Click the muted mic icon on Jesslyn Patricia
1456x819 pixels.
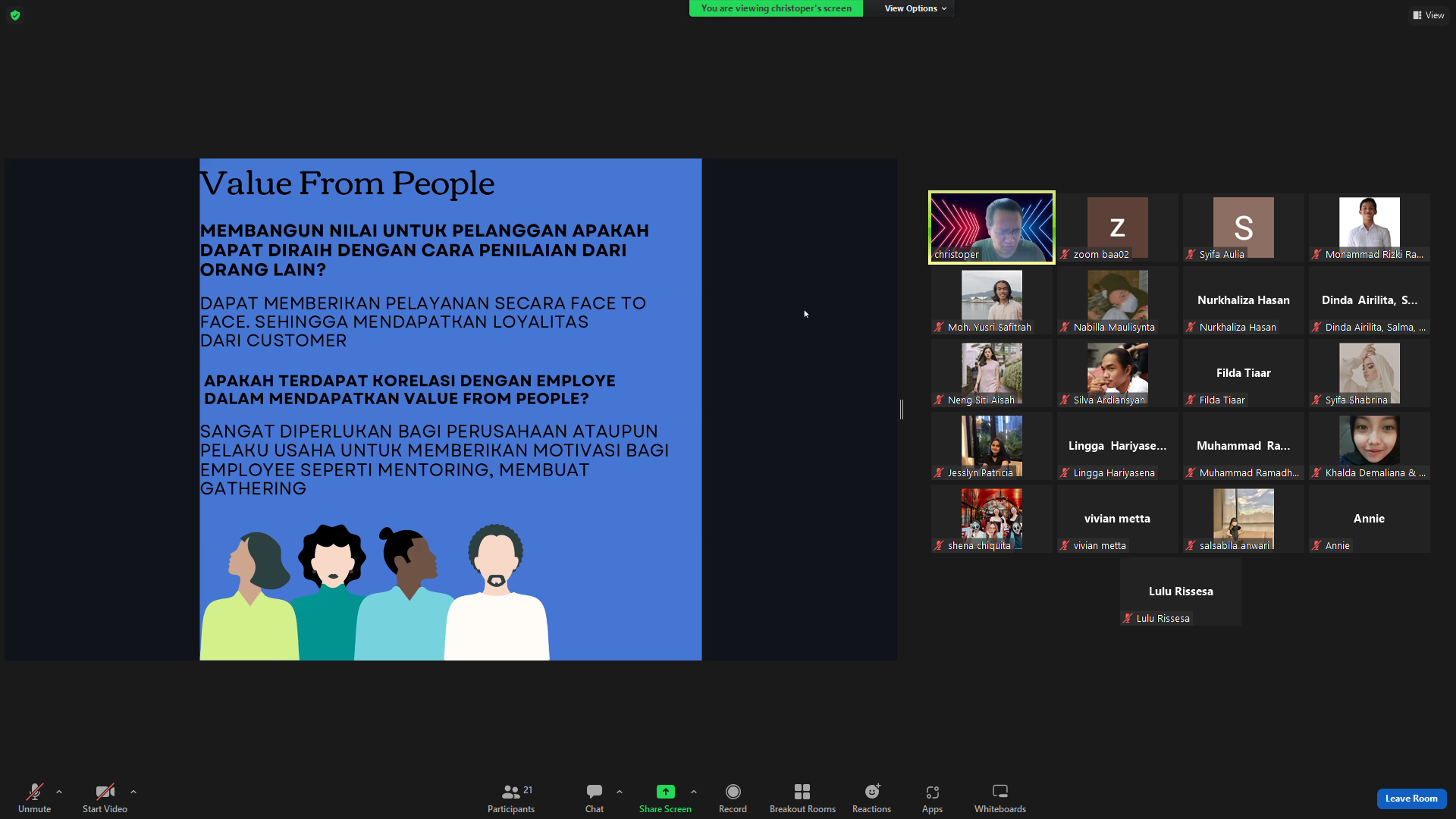[x=940, y=473]
